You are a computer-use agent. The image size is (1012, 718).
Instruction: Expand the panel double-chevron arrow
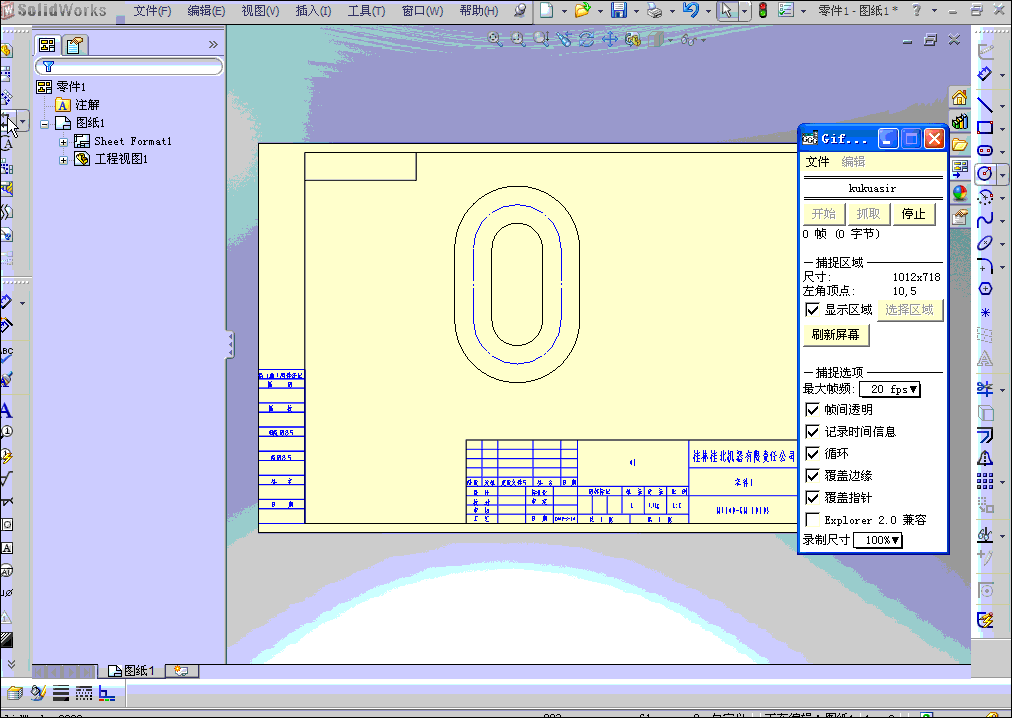[214, 45]
